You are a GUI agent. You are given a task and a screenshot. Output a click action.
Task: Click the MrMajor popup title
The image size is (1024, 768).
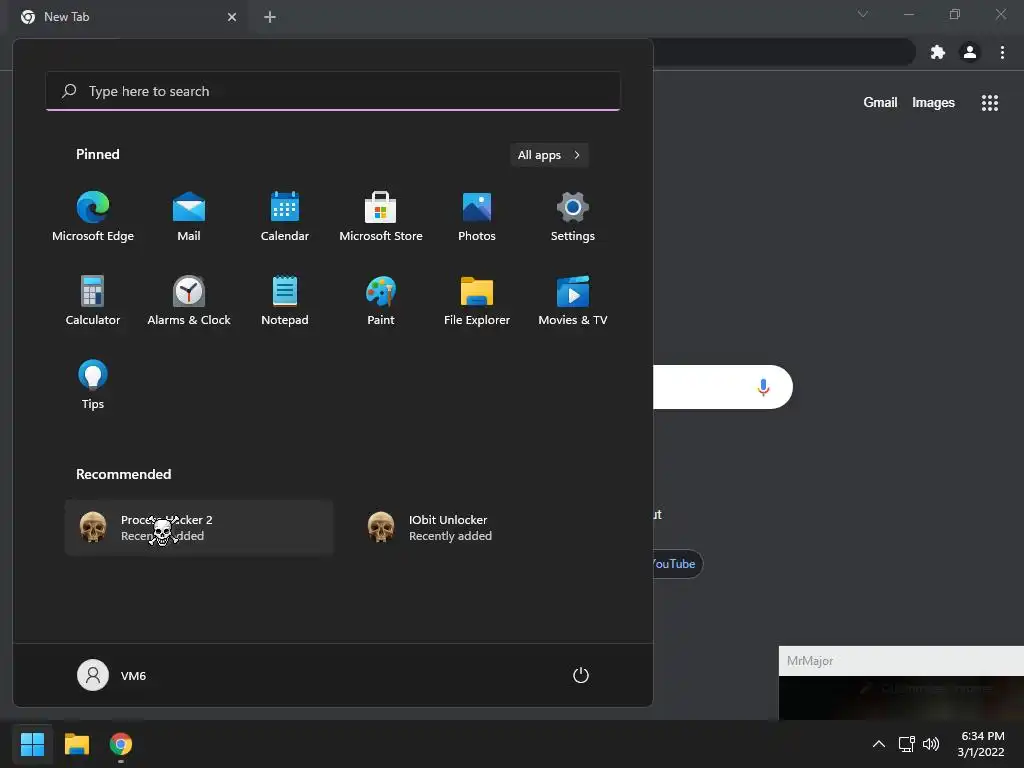click(810, 661)
